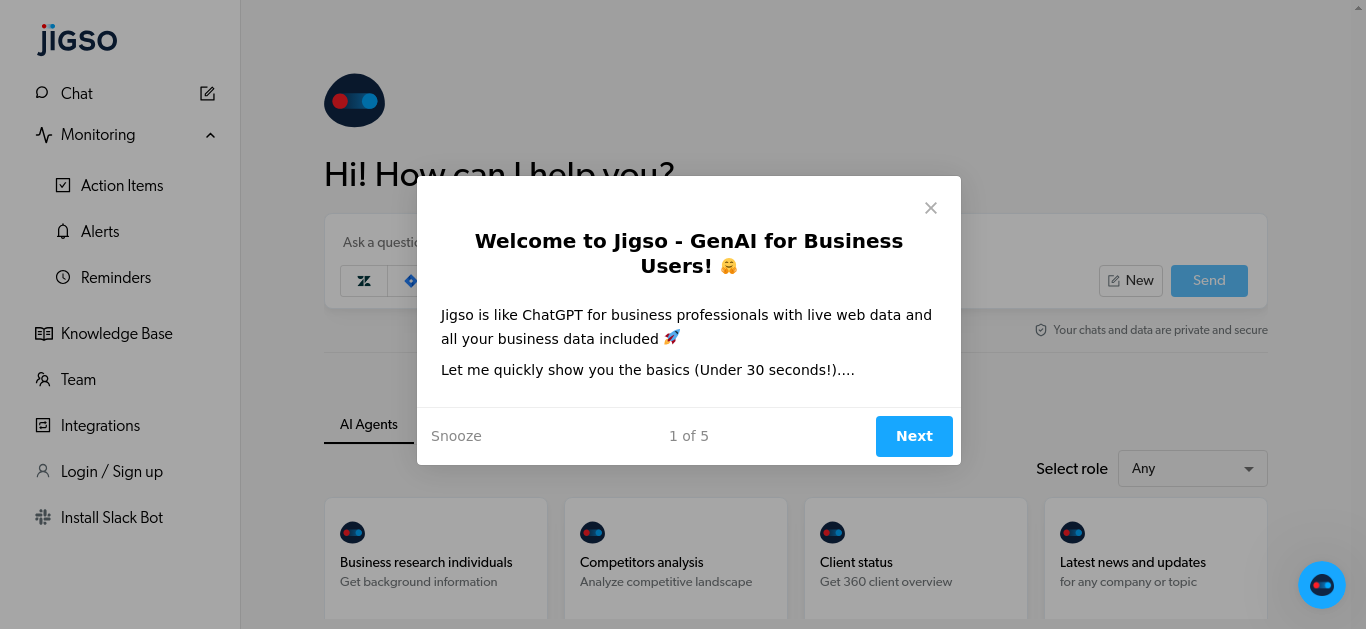The width and height of the screenshot is (1366, 629).
Task: Open the Client status agent card
Action: coord(916,558)
